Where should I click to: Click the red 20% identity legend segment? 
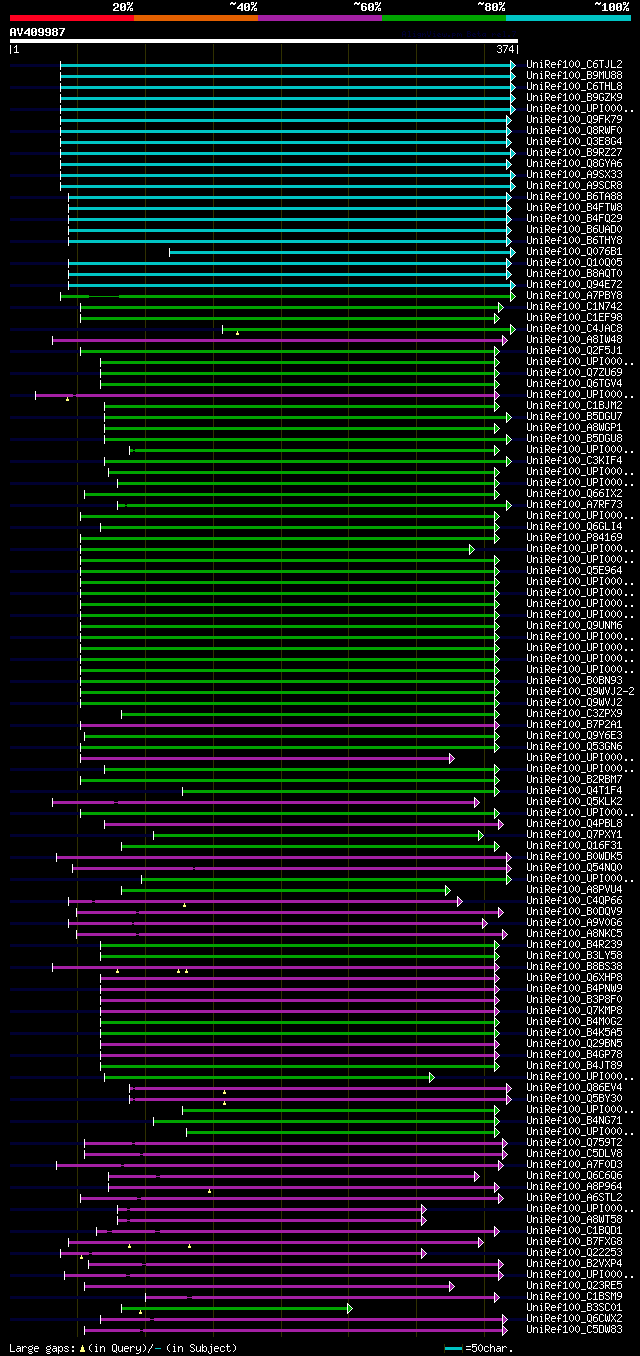tap(71, 18)
